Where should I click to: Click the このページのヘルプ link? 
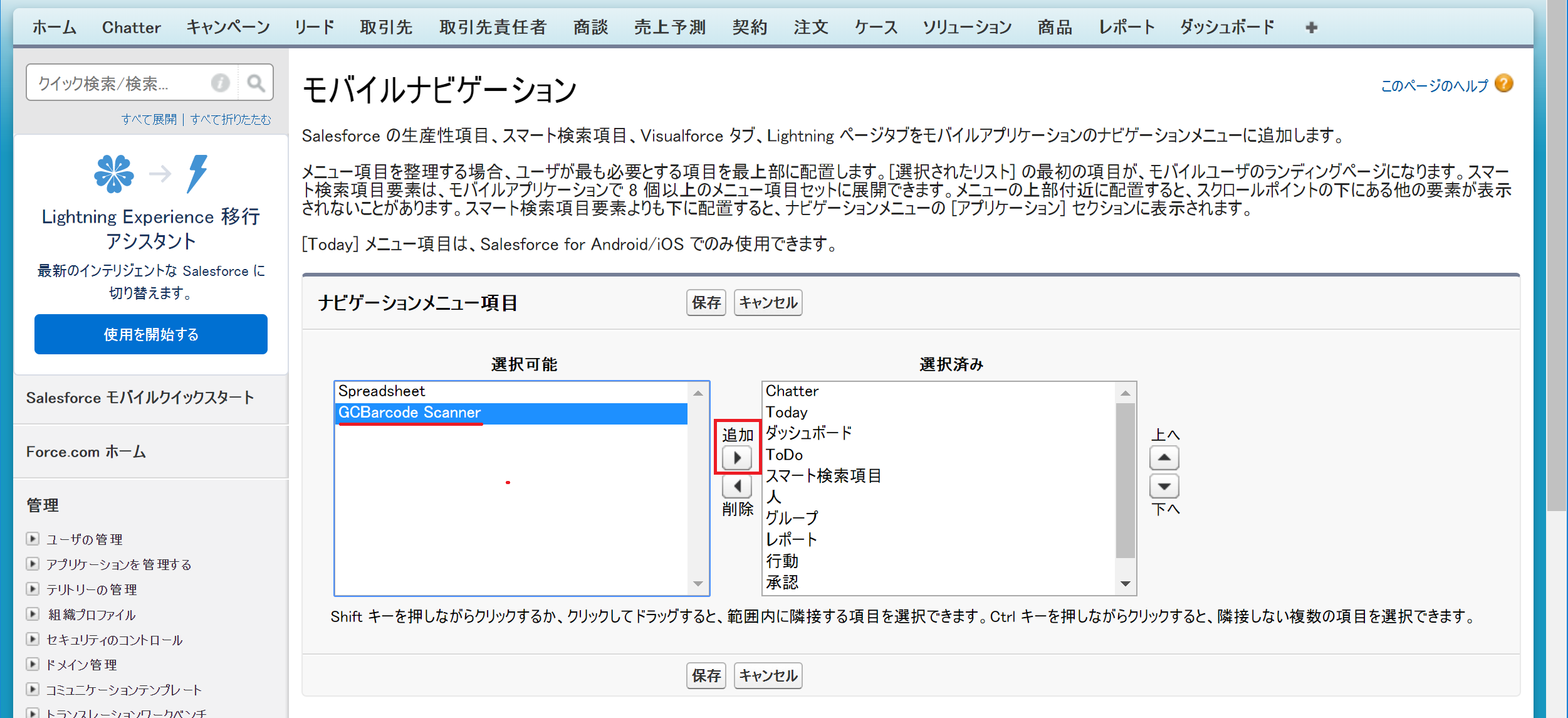1434,85
